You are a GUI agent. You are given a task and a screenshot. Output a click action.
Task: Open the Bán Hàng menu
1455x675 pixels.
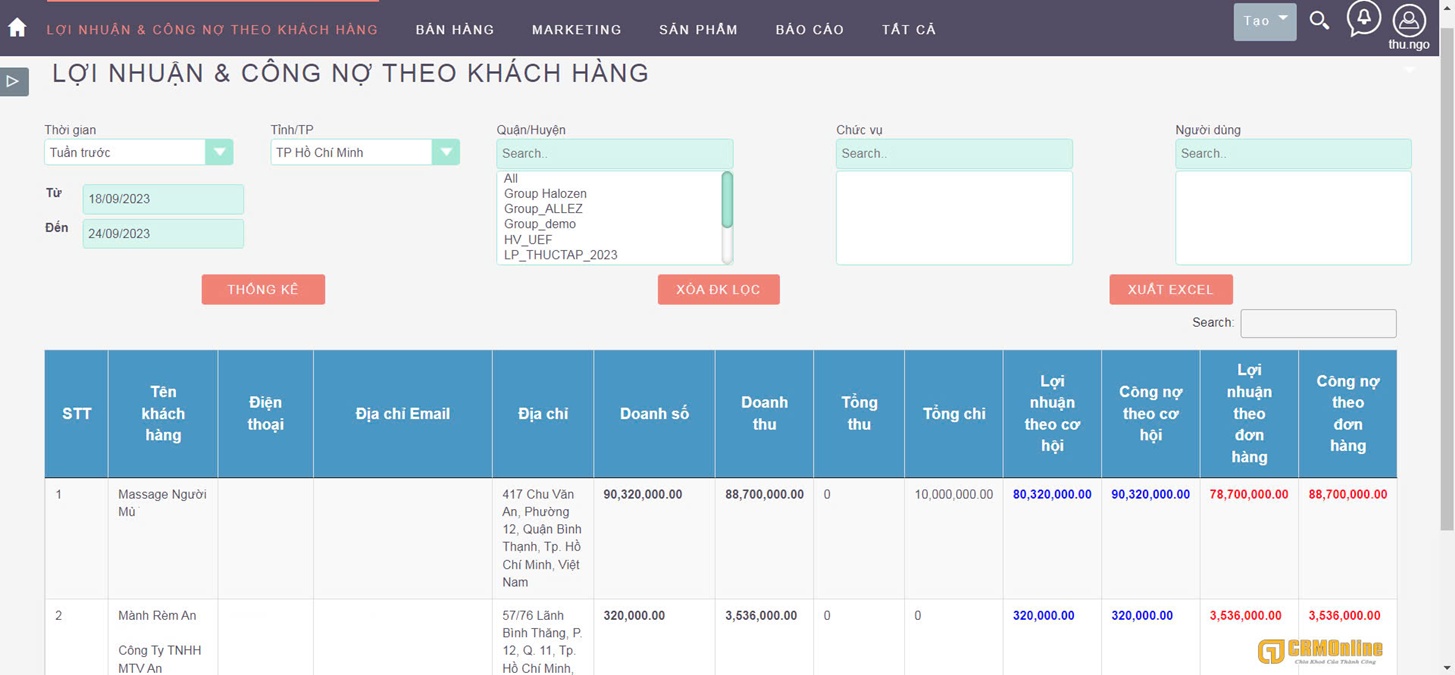tap(455, 30)
